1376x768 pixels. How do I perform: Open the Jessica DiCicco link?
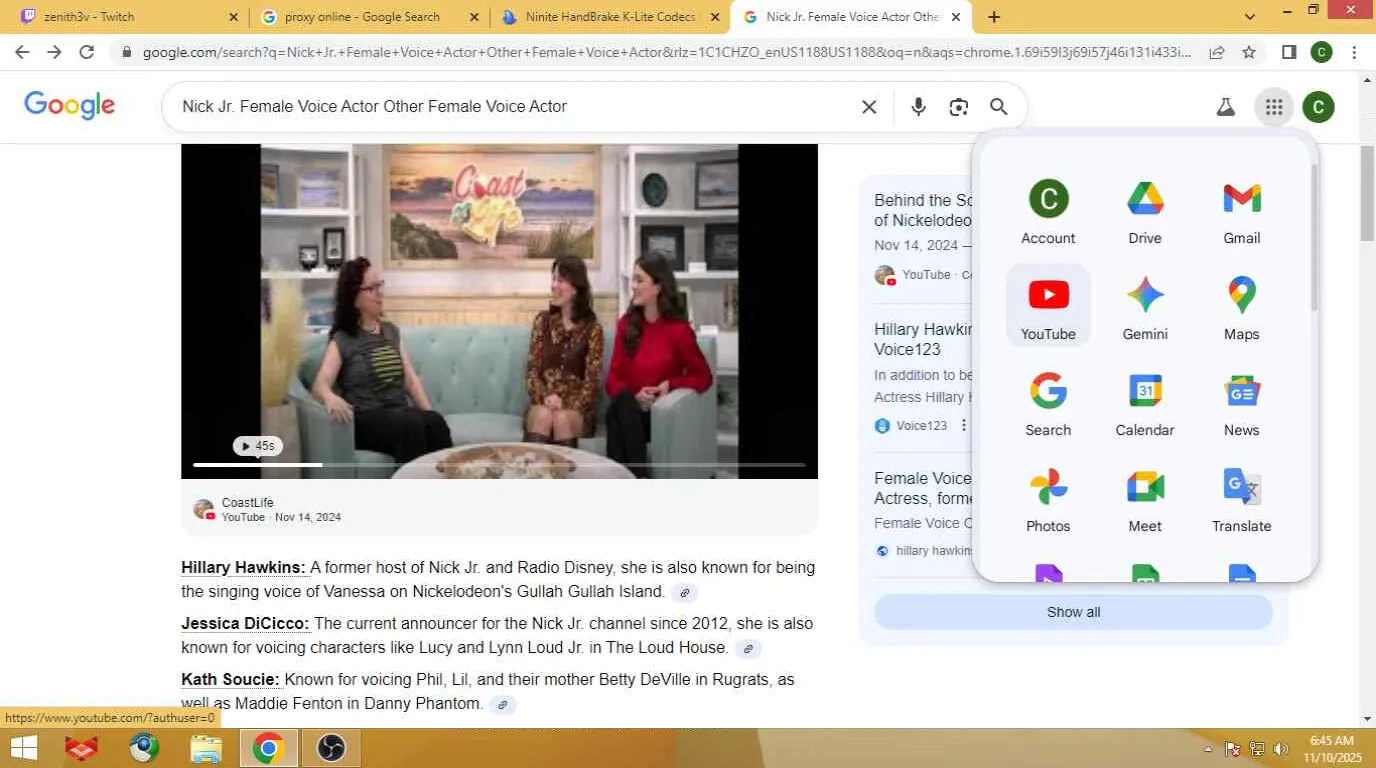246,623
